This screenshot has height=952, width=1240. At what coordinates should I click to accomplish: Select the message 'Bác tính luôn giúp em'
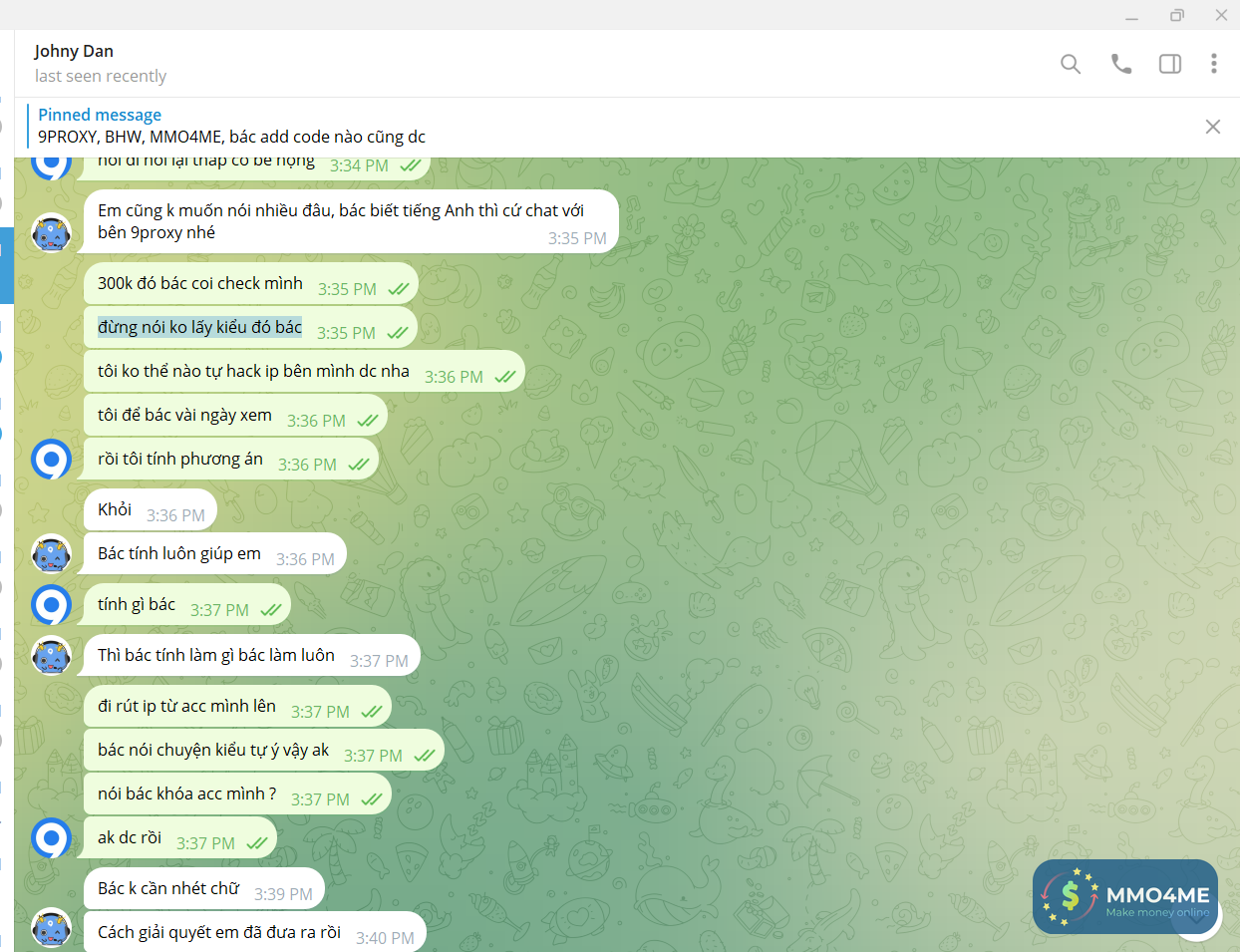[x=212, y=553]
